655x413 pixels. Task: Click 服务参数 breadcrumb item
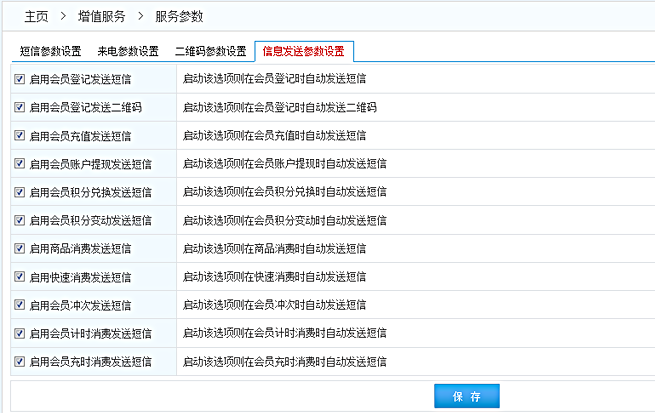(x=180, y=16)
